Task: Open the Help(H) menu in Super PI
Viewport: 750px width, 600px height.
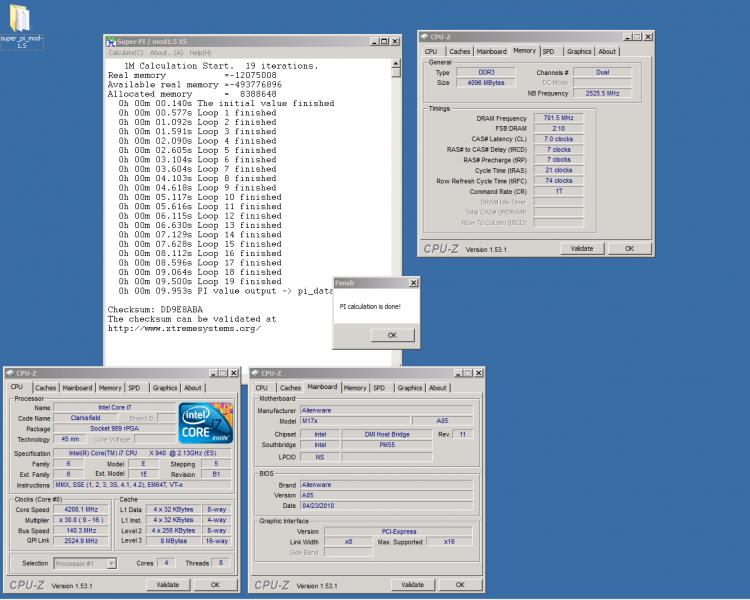Action: 200,52
